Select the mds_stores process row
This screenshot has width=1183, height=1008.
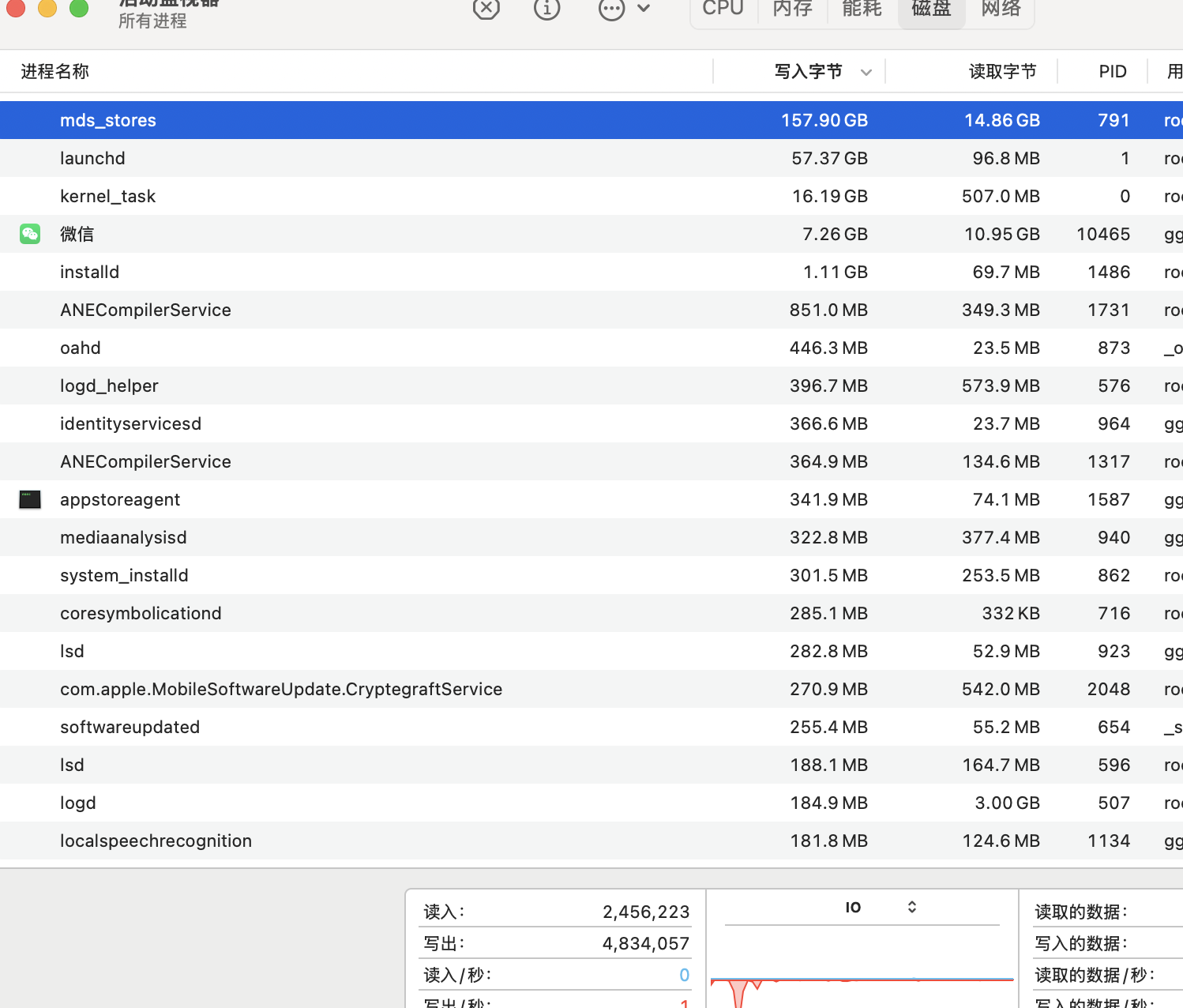point(591,120)
